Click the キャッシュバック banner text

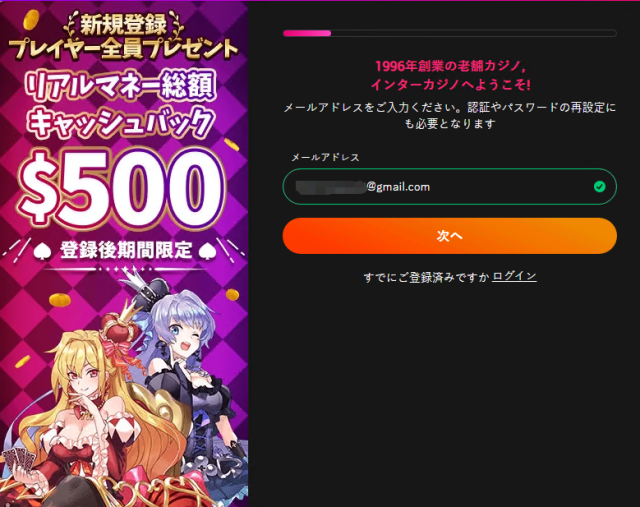pyautogui.click(x=121, y=120)
